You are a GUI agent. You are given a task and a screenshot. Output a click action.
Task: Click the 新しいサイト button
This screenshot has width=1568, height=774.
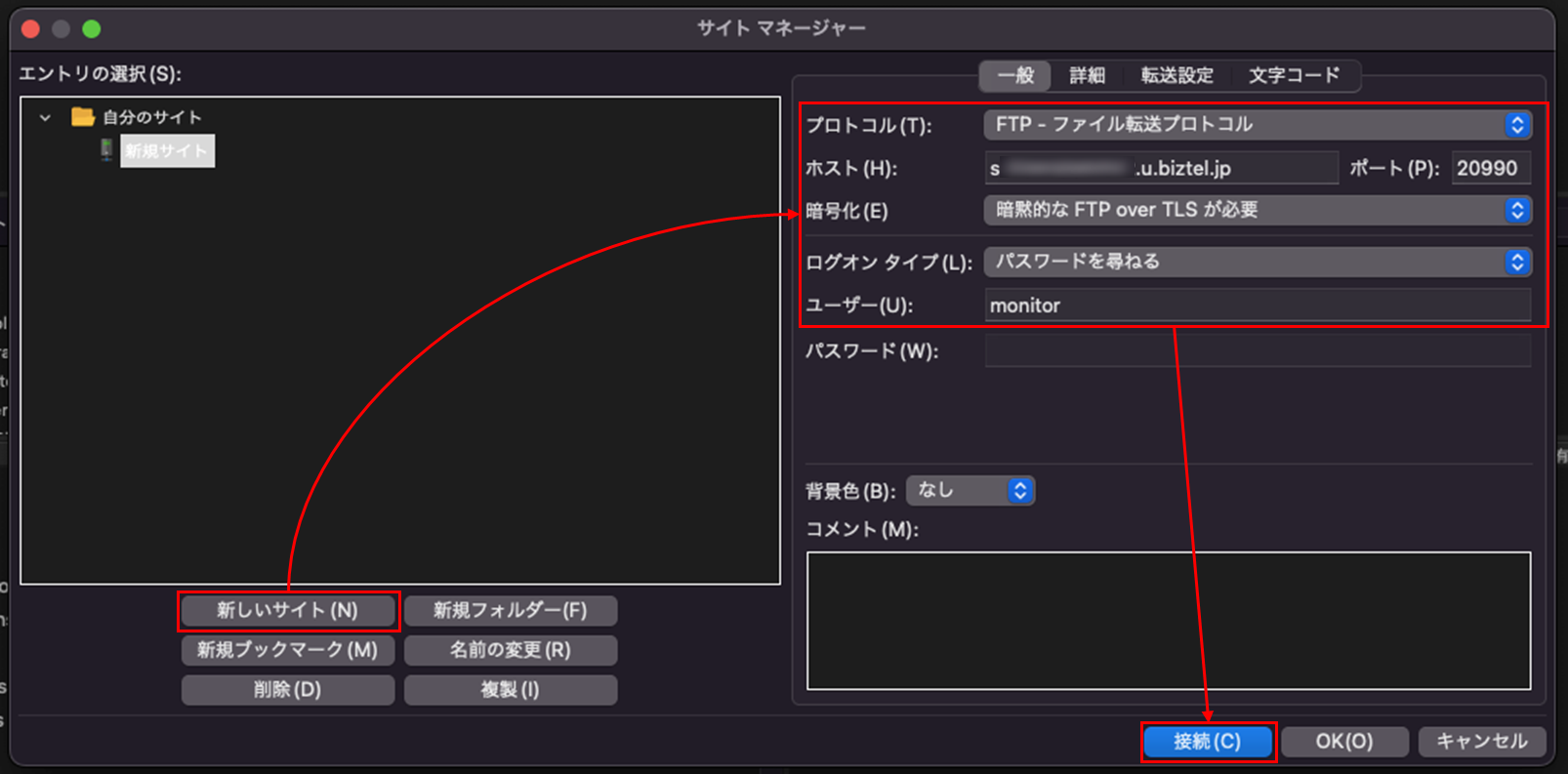(x=288, y=611)
